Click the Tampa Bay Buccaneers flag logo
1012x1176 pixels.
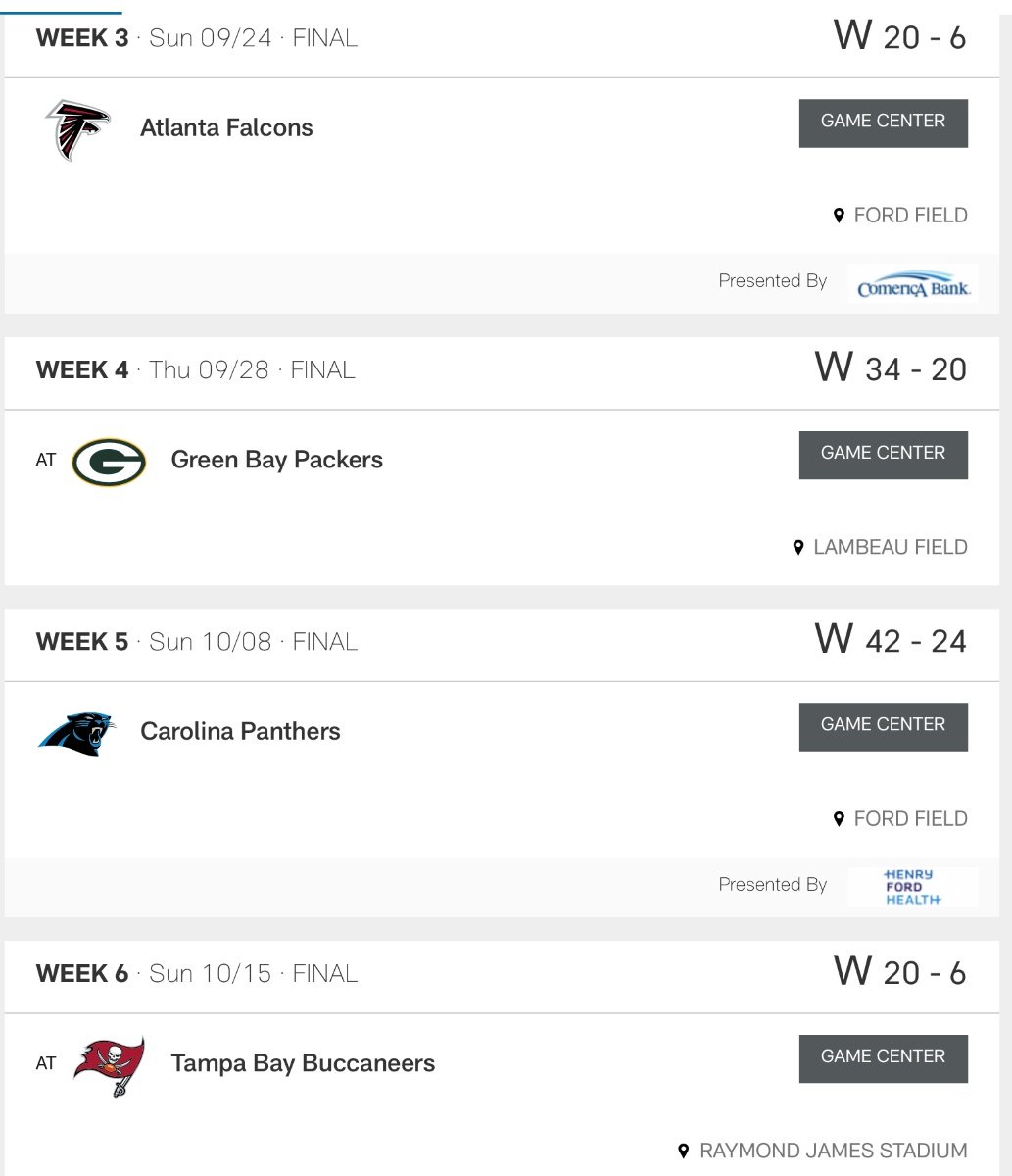point(109,1065)
